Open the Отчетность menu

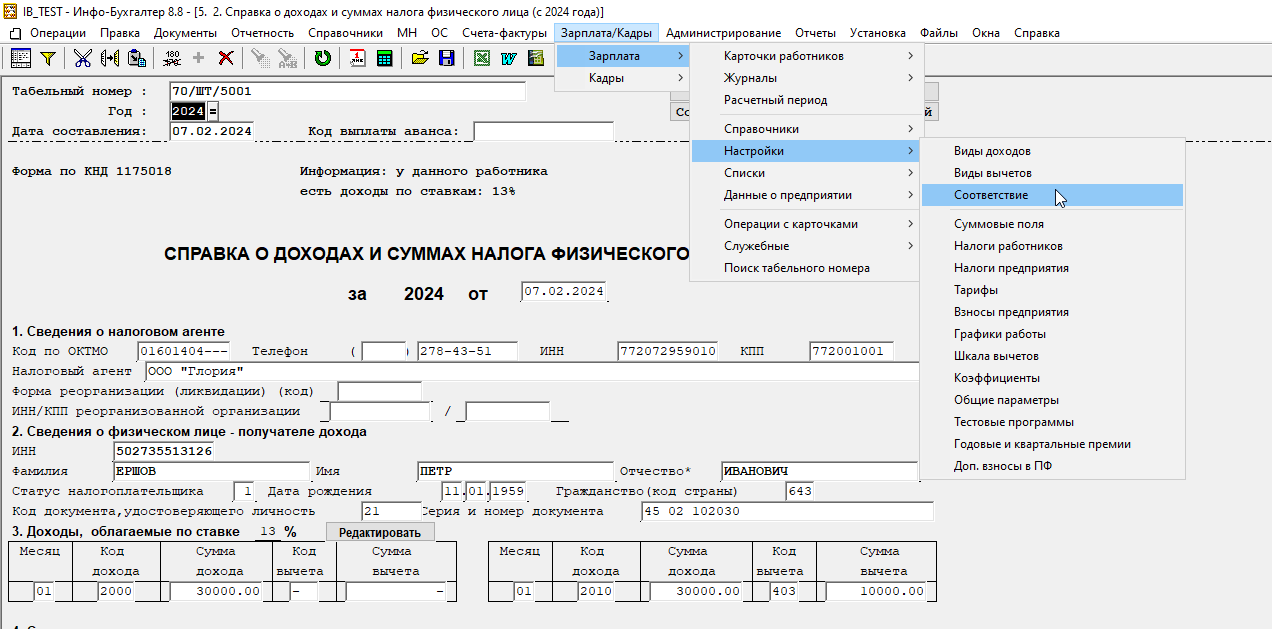click(263, 33)
